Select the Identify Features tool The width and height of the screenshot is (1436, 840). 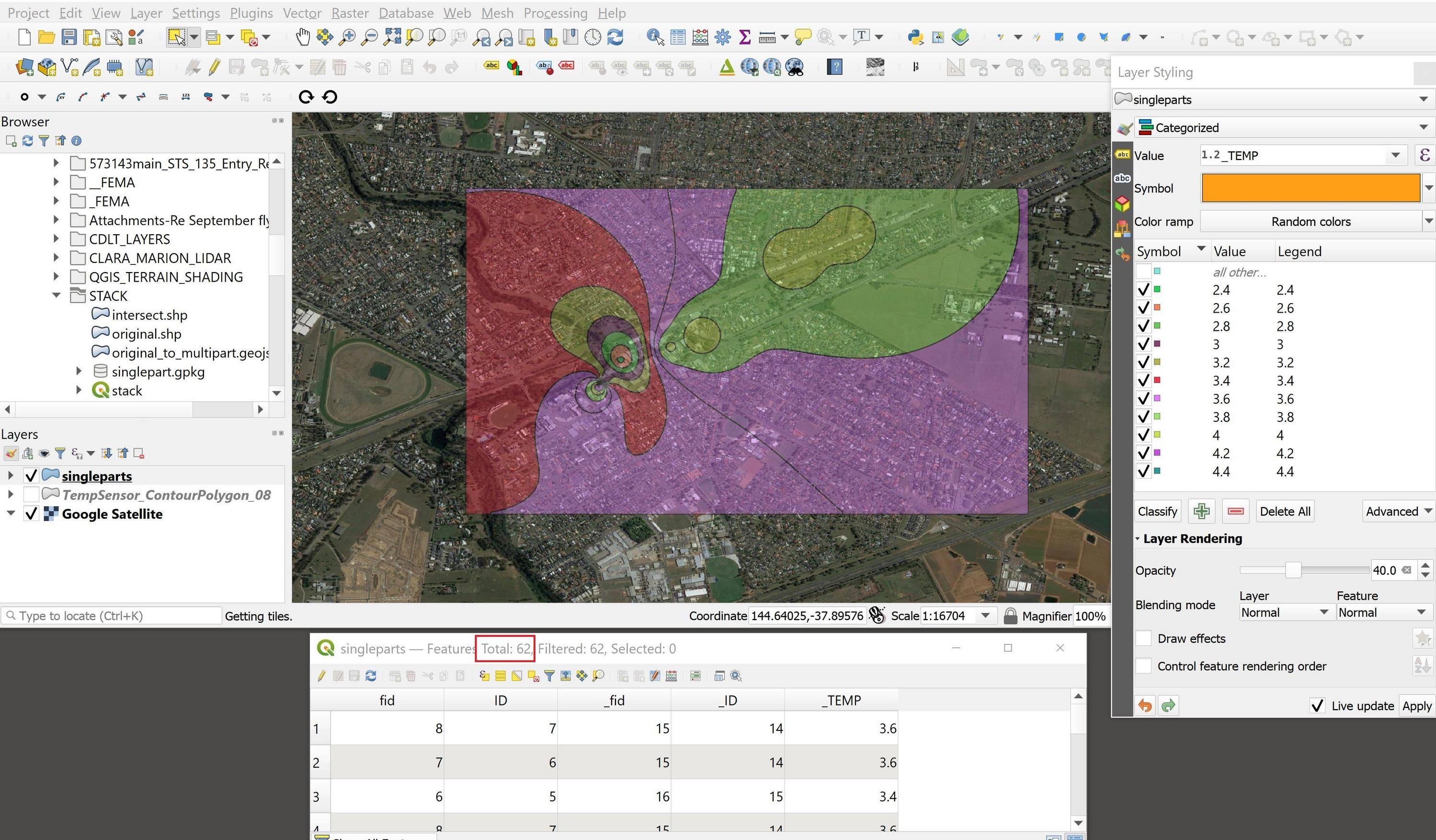click(x=655, y=38)
